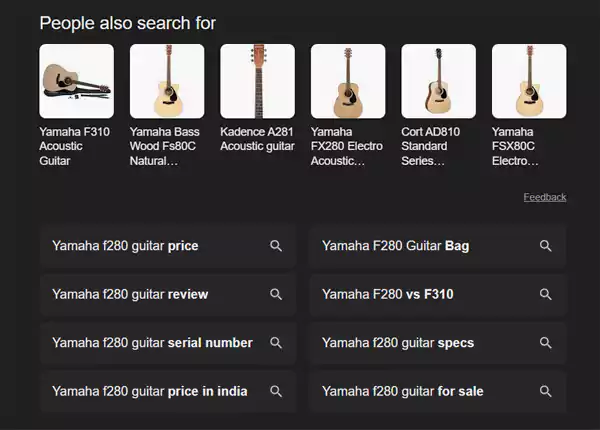Click search icon beside 'Yamaha F280 vs F310'
Screen dimensions: 600x430
(x=546, y=295)
